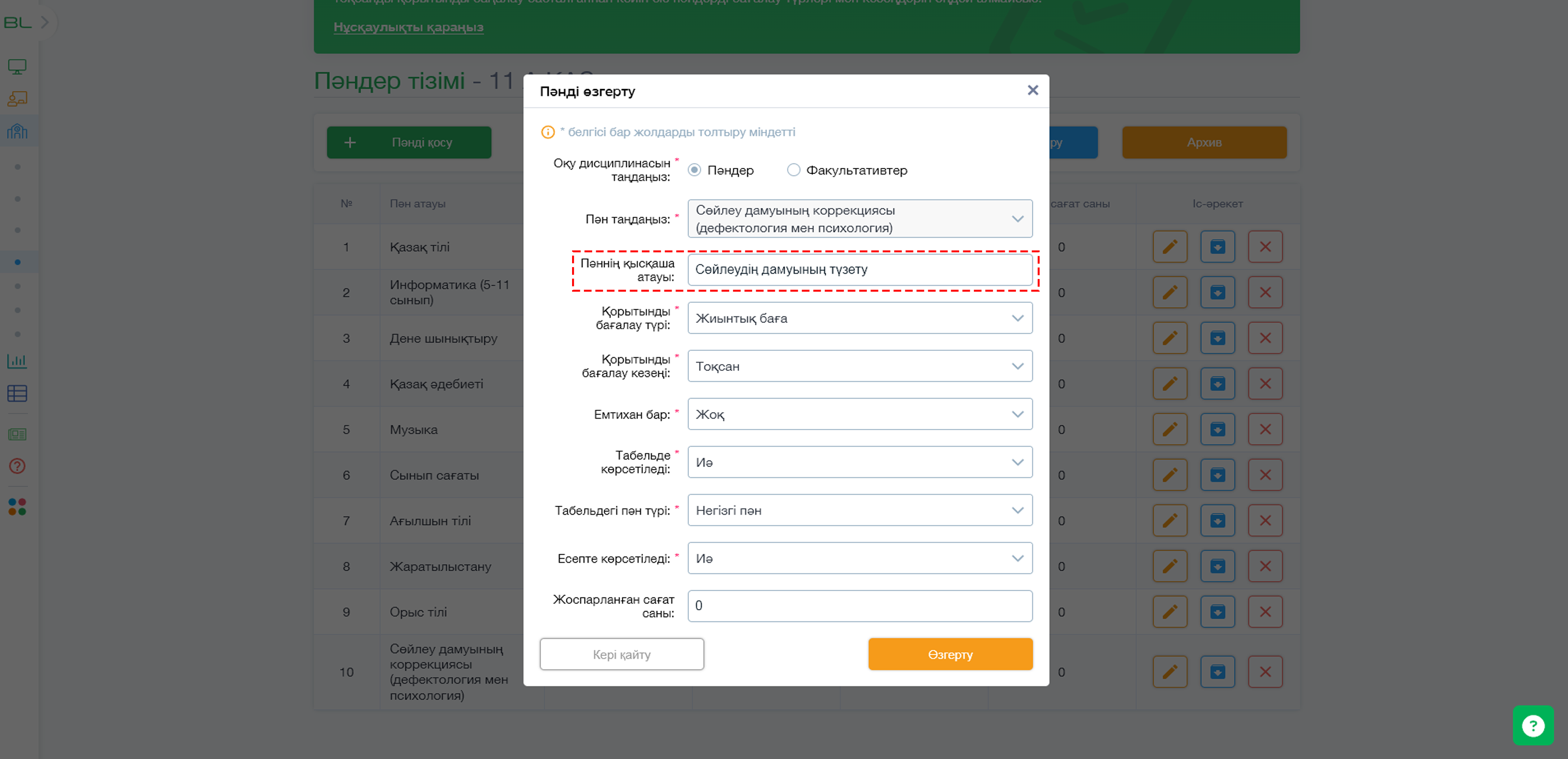Open the statistics chart icon in sidebar
This screenshot has height=759, width=1568.
(x=17, y=361)
